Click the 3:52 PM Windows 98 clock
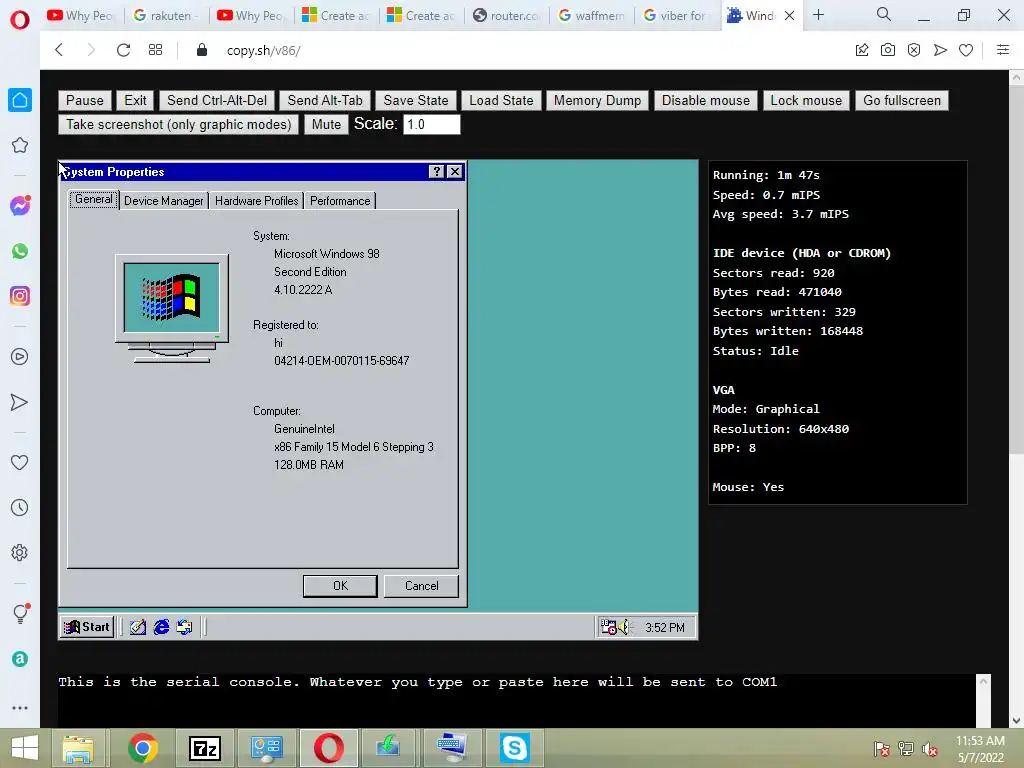This screenshot has width=1024, height=768. tap(665, 628)
